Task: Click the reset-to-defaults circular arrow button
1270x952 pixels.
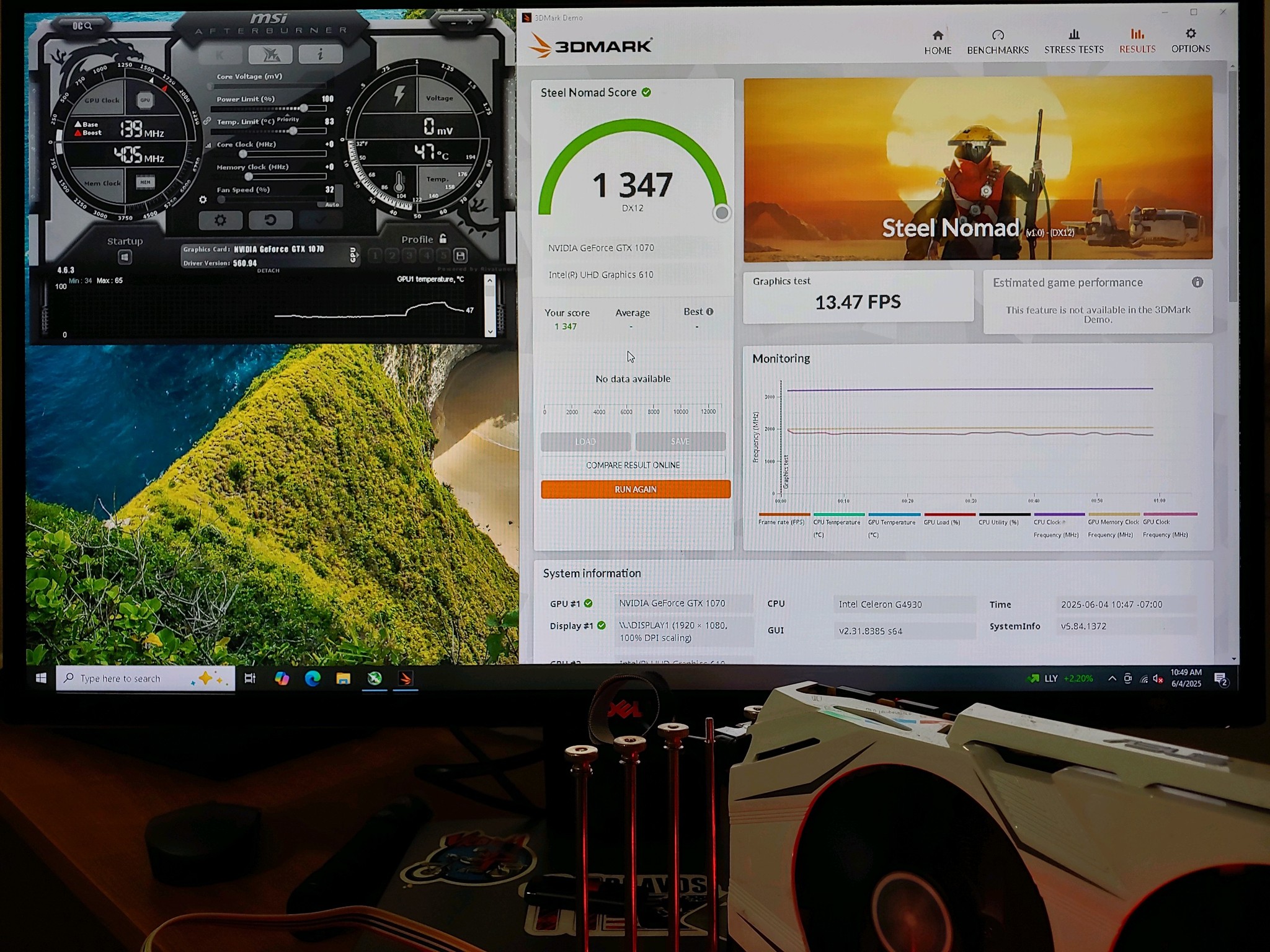Action: click(x=270, y=220)
